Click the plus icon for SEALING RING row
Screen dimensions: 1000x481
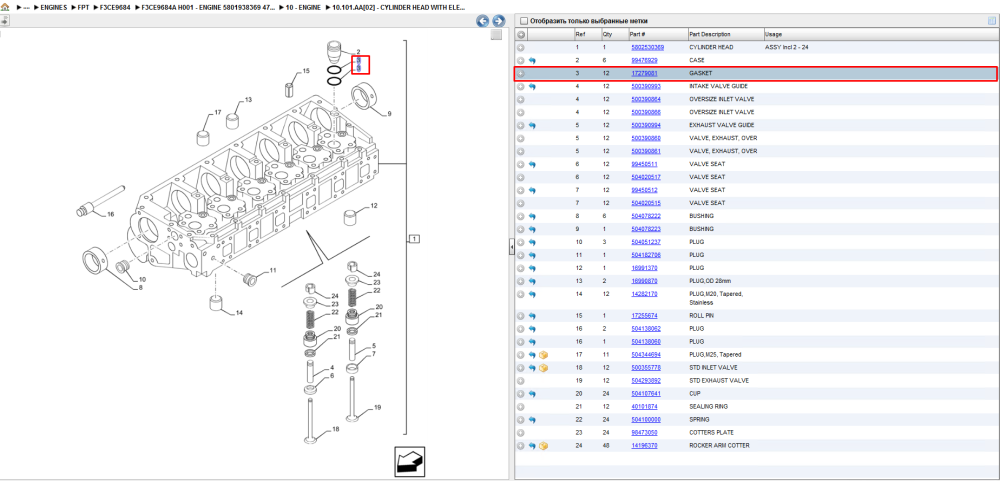coord(521,406)
